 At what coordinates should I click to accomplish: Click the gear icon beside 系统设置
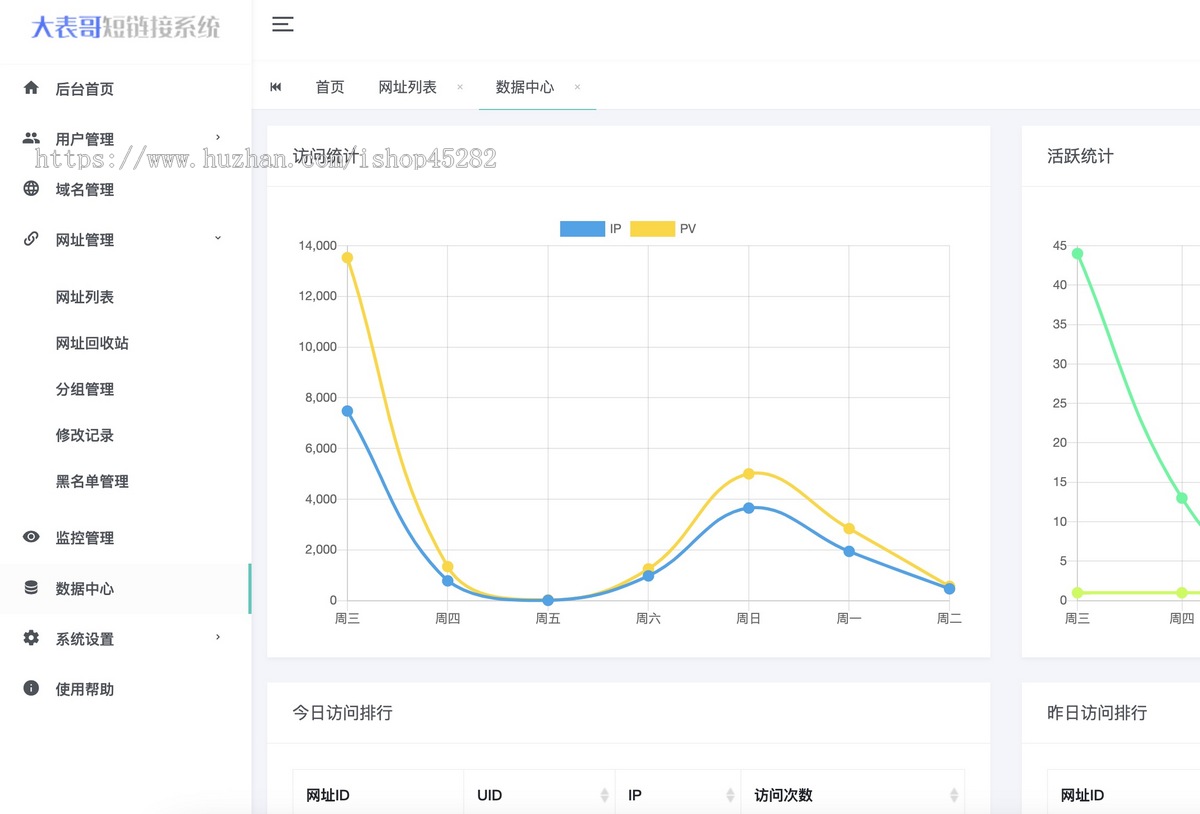[x=31, y=638]
